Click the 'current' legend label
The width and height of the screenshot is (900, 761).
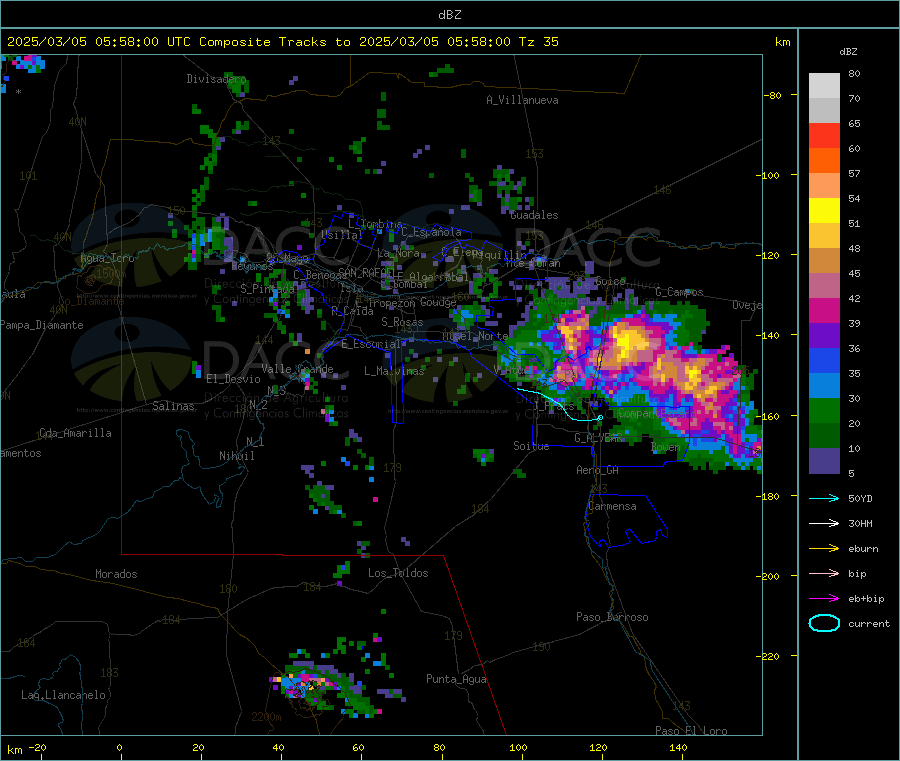coord(869,623)
